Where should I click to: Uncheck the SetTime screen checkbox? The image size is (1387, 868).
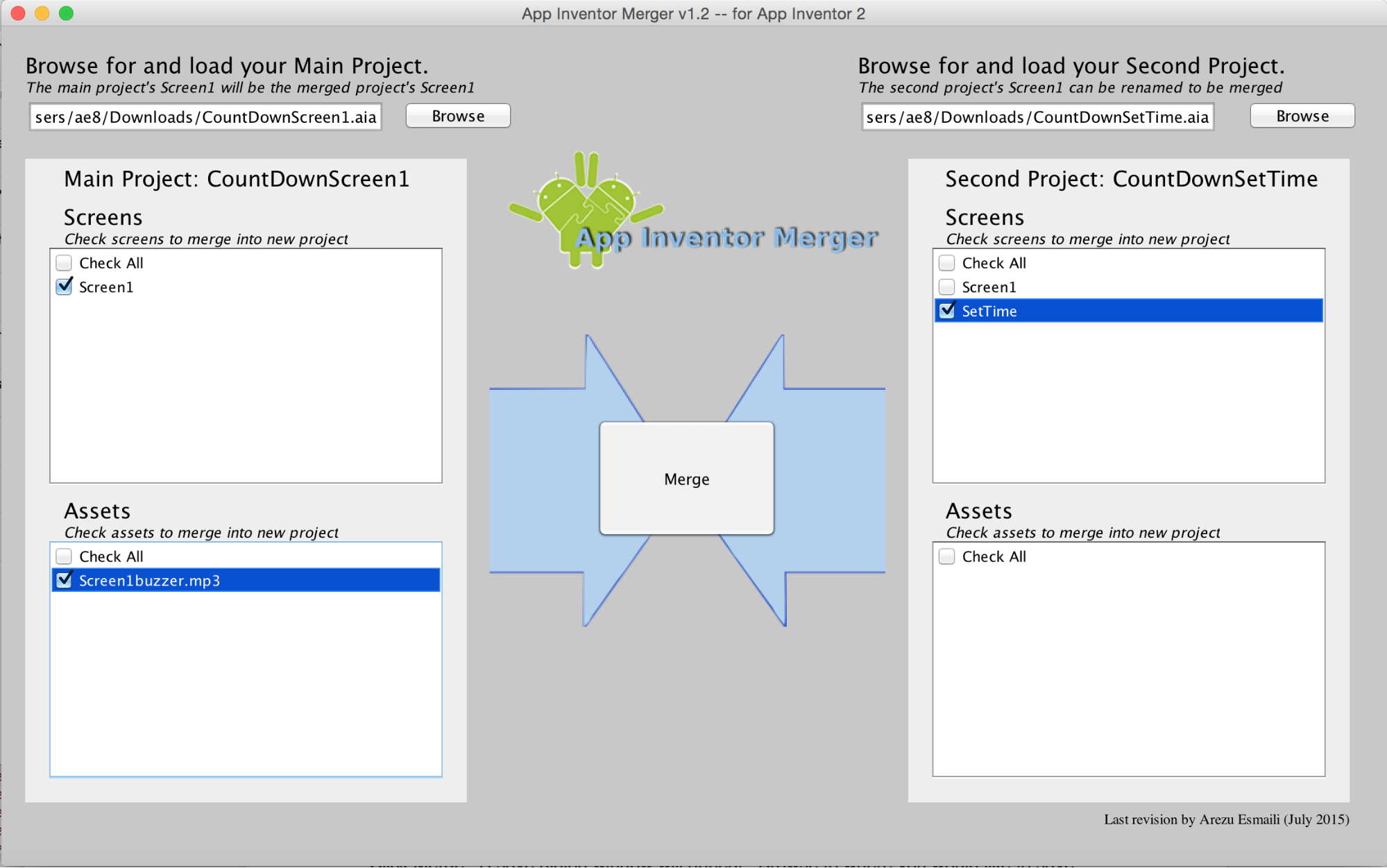click(946, 310)
